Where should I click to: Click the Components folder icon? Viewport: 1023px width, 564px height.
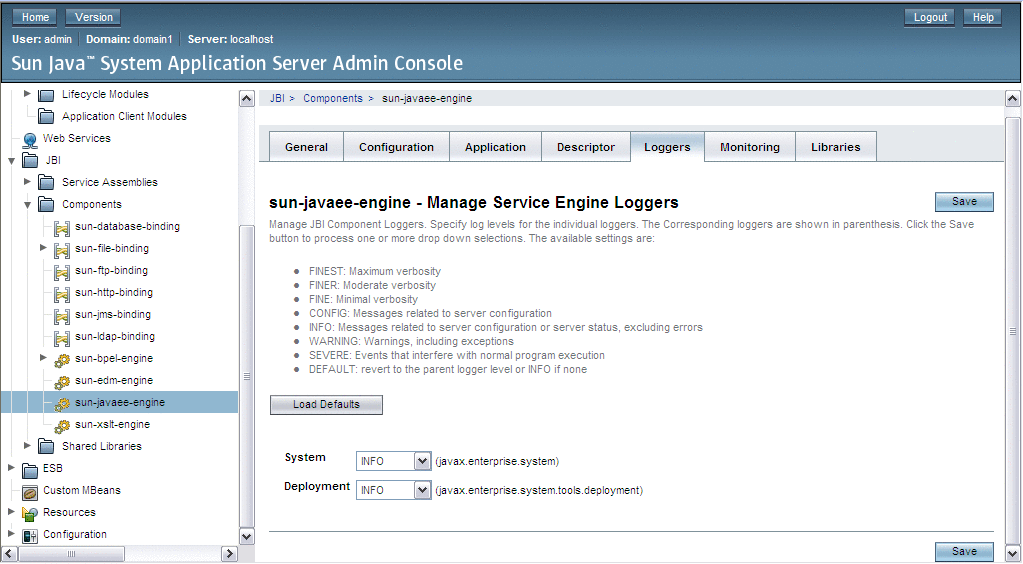[x=46, y=205]
